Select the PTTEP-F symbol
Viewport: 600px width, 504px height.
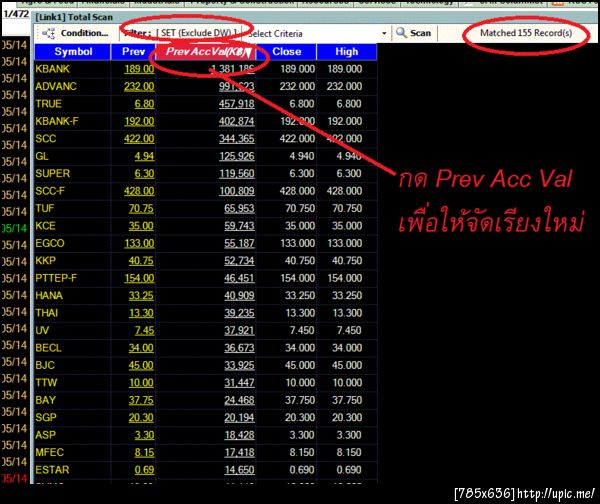pyautogui.click(x=56, y=278)
